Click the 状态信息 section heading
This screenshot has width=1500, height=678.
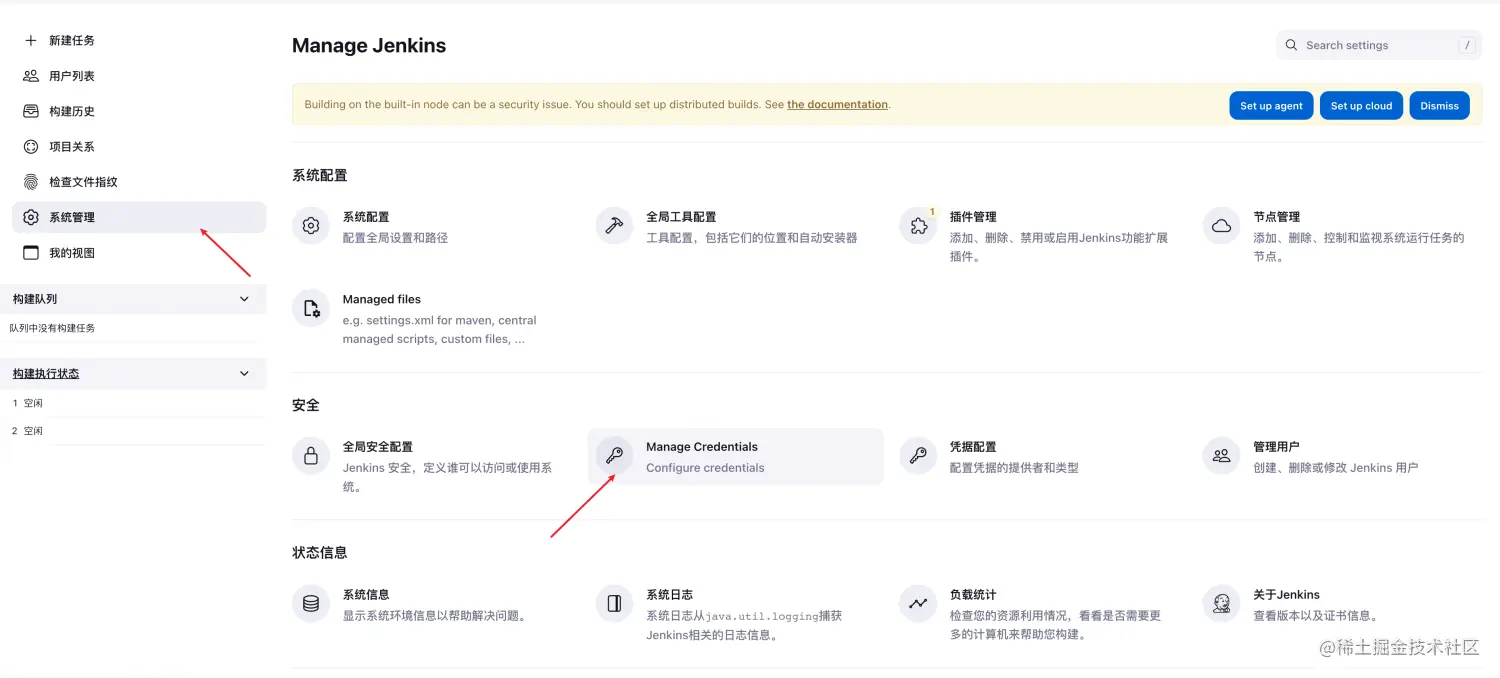click(320, 552)
